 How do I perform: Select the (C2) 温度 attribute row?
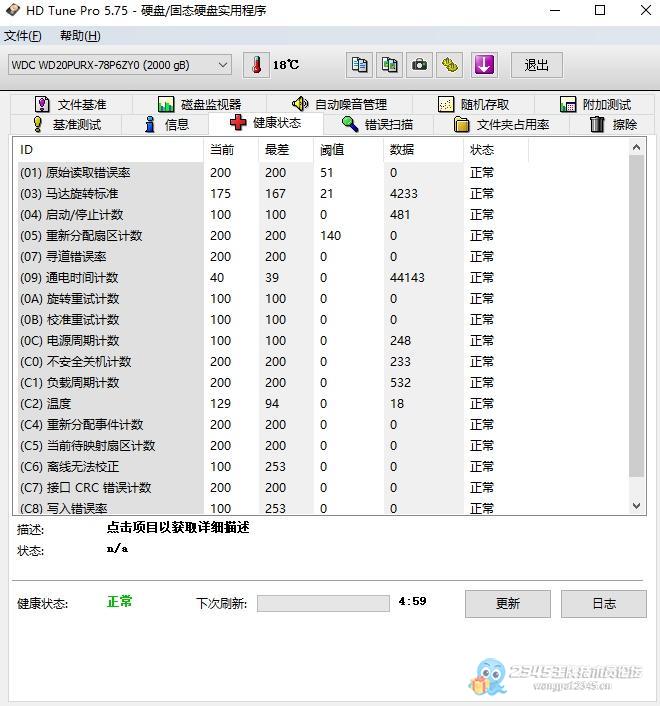110,404
